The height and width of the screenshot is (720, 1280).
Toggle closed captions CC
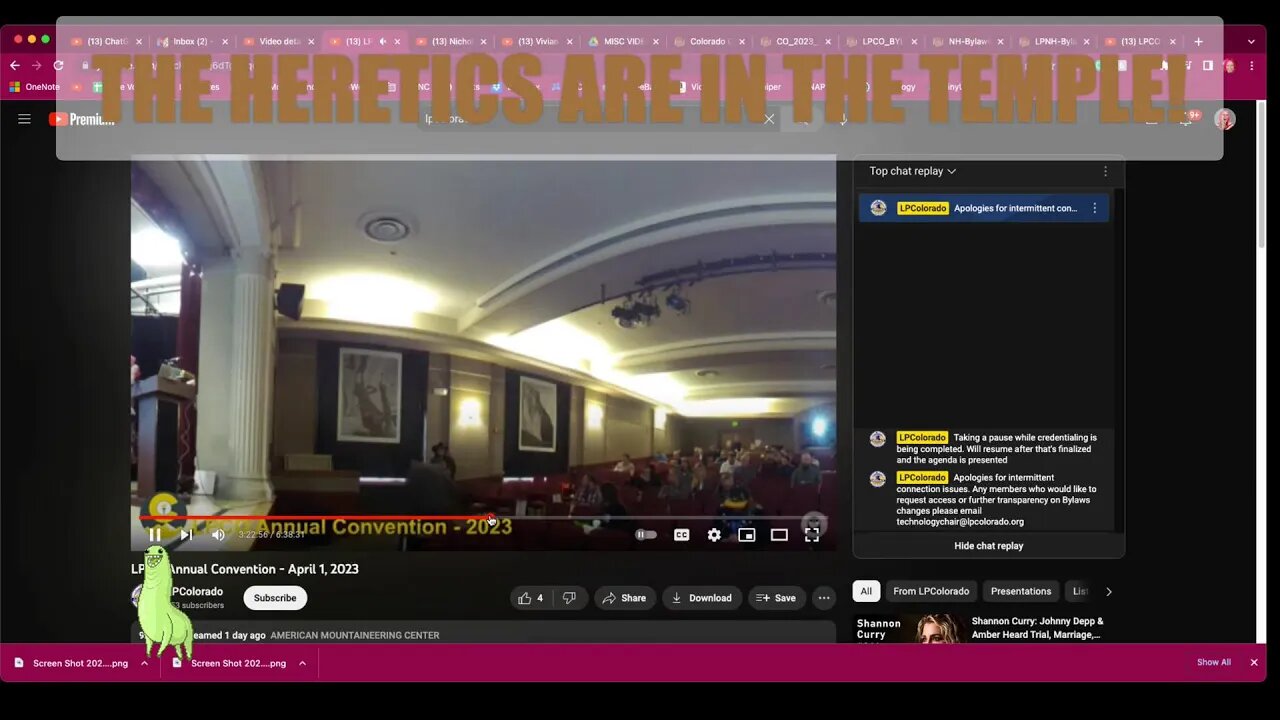click(681, 535)
